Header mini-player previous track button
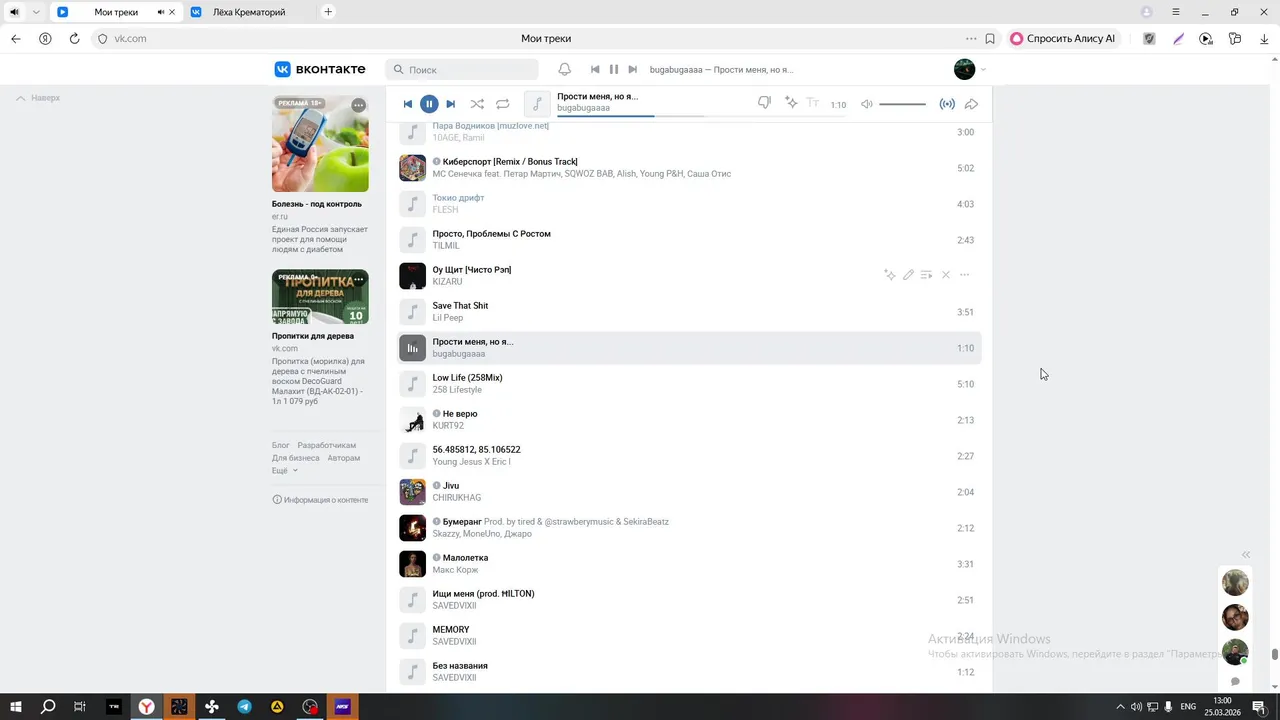This screenshot has height=720, width=1280. (595, 70)
